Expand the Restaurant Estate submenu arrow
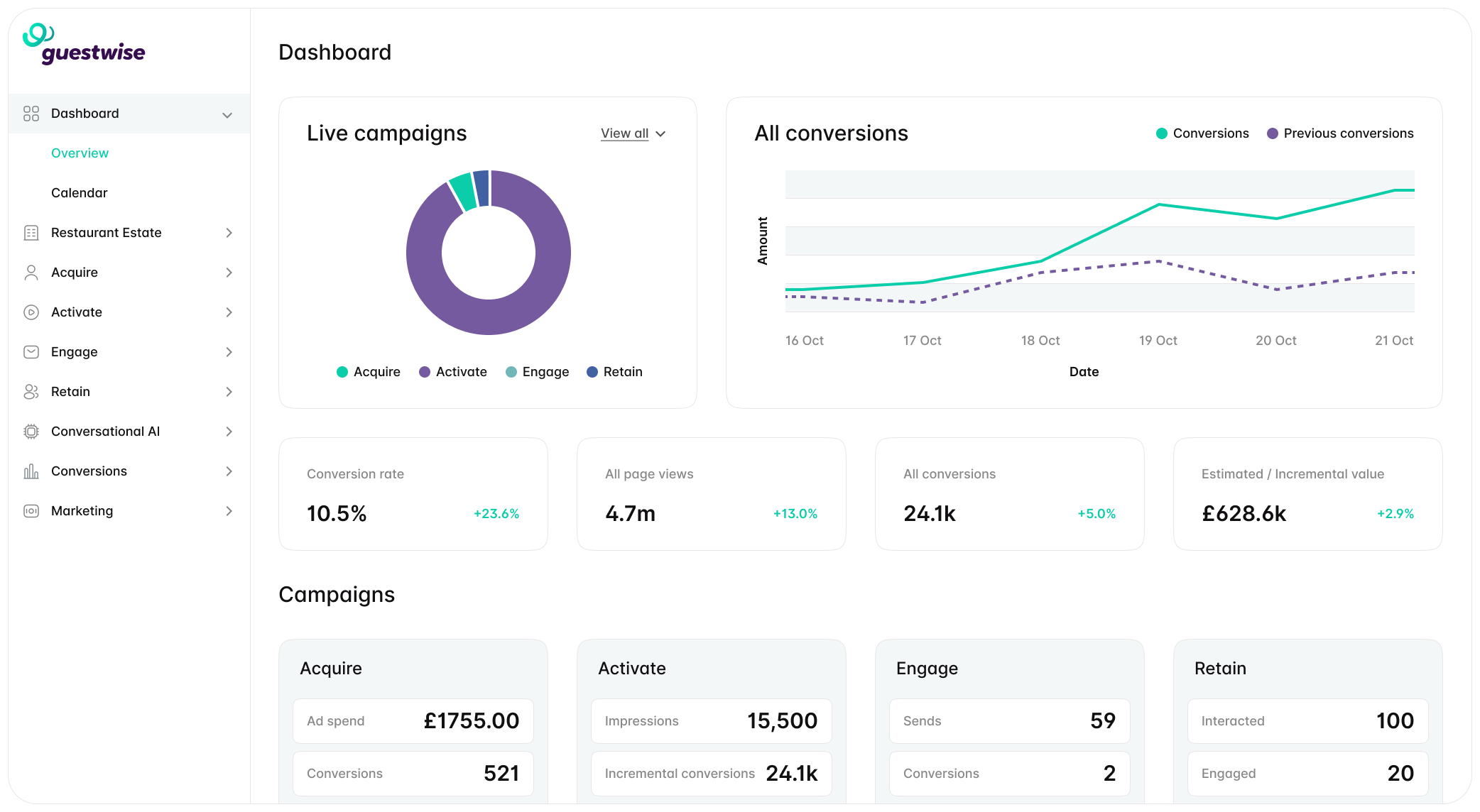 229,233
